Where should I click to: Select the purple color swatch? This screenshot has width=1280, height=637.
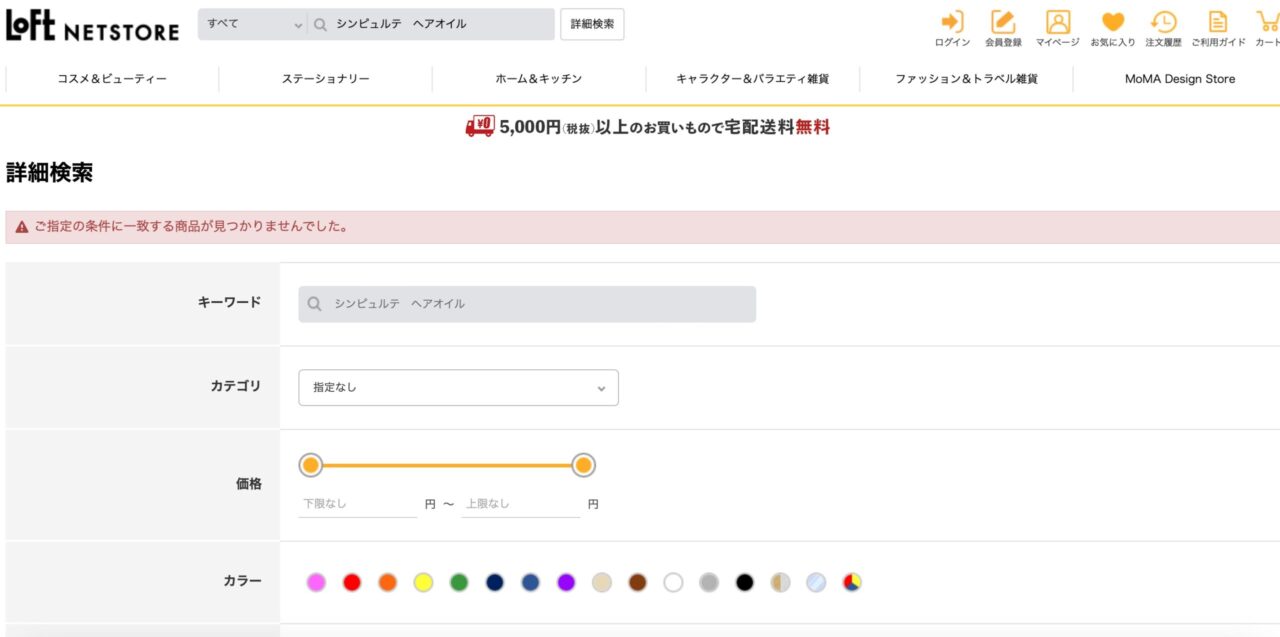pyautogui.click(x=566, y=582)
